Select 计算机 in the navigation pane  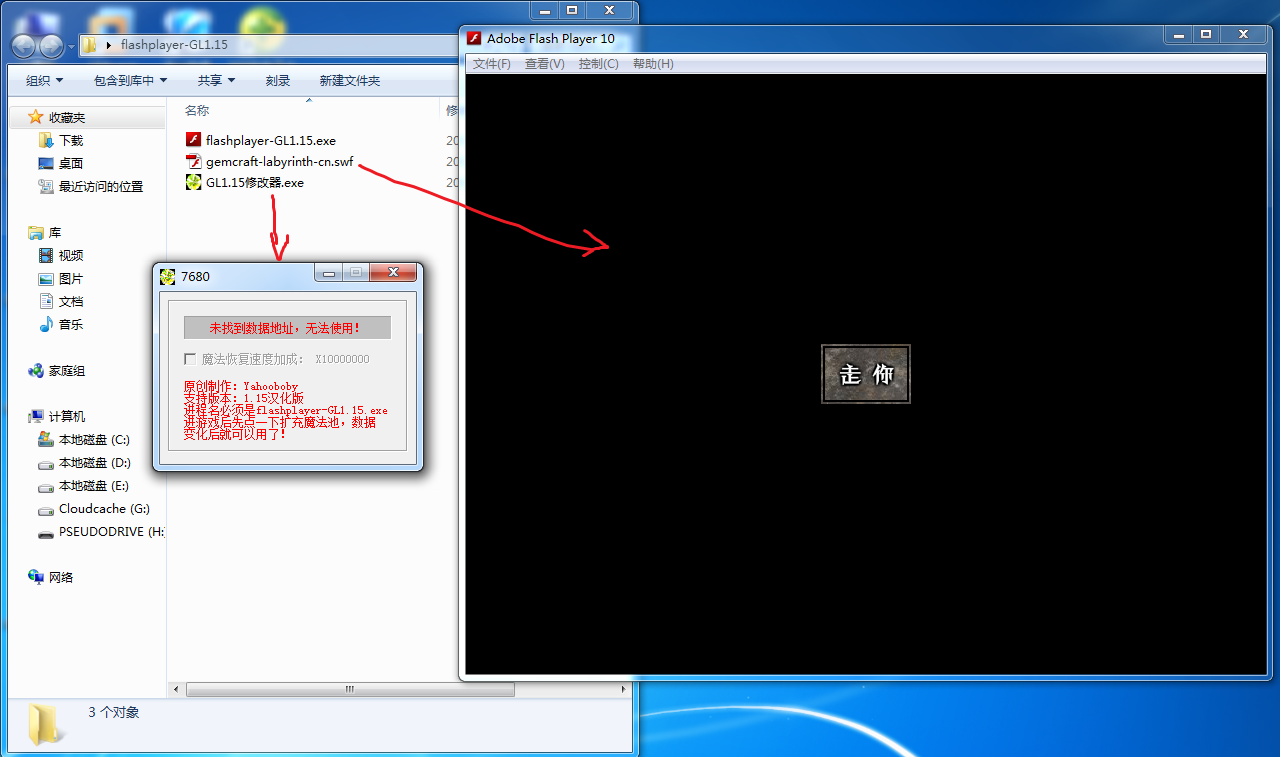click(x=67, y=416)
